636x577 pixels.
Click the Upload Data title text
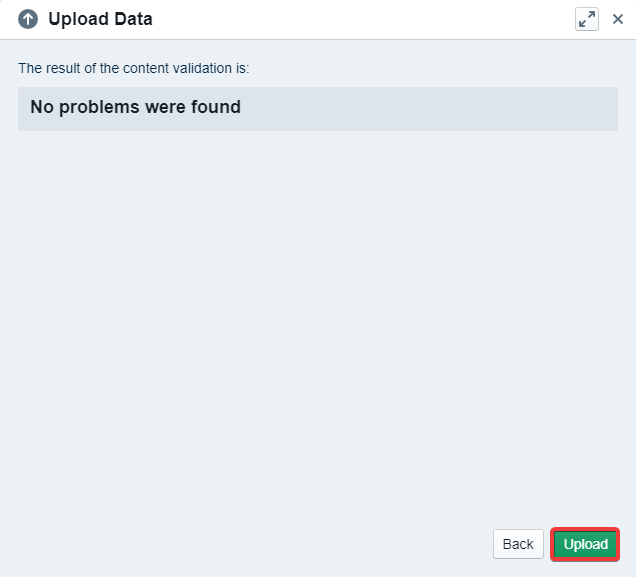click(x=100, y=19)
